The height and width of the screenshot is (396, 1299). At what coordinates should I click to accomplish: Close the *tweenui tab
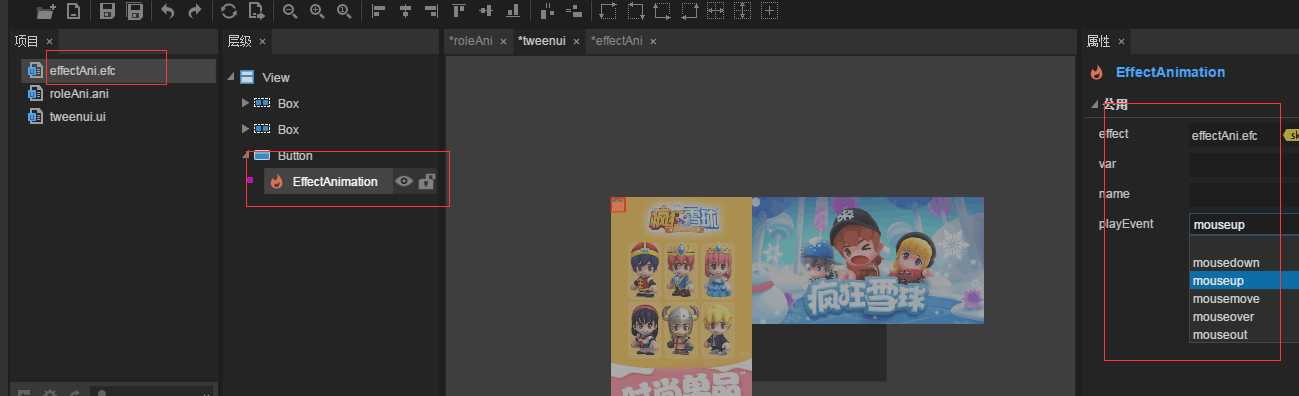click(576, 41)
